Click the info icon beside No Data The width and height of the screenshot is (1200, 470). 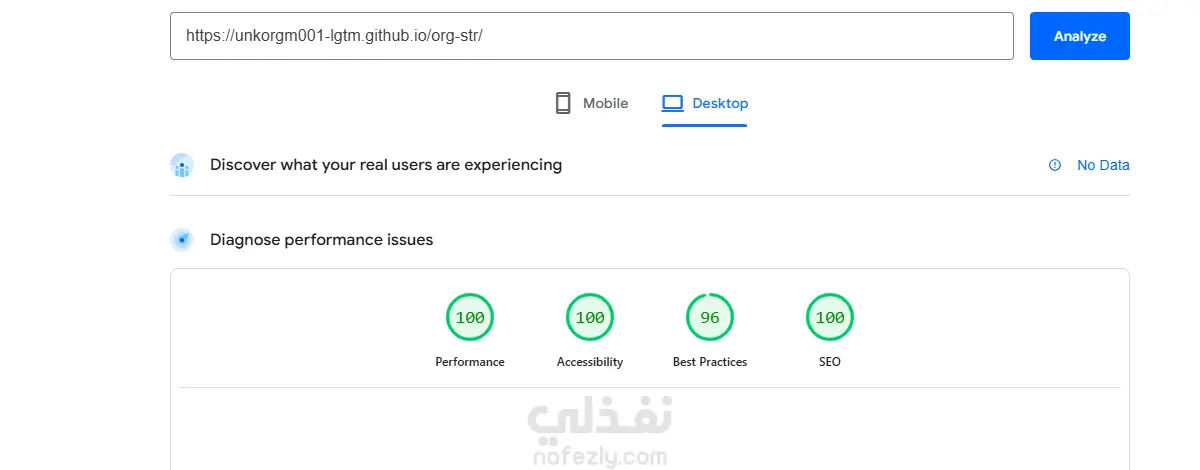[1054, 165]
